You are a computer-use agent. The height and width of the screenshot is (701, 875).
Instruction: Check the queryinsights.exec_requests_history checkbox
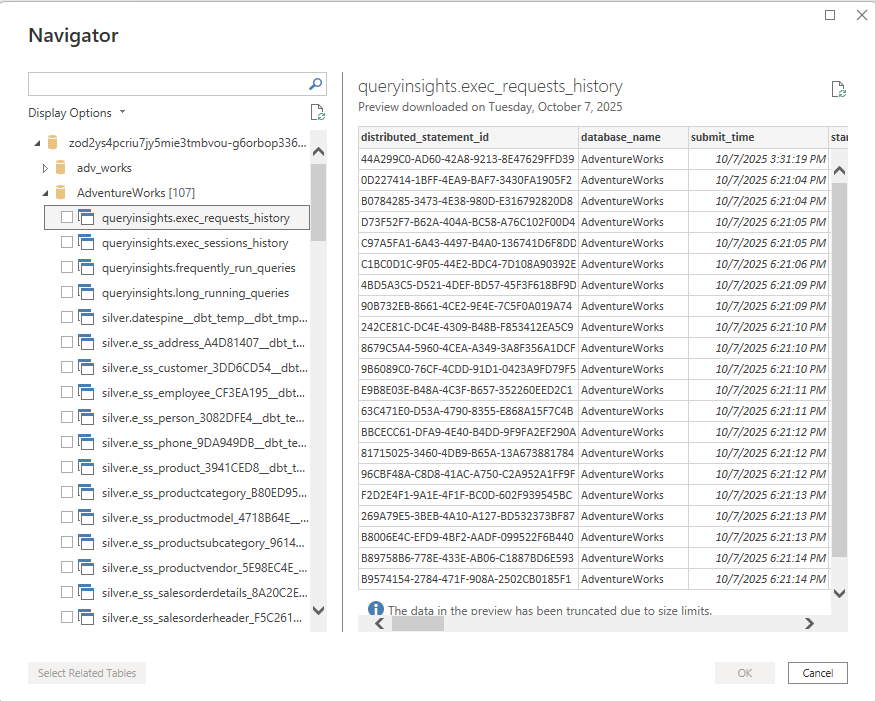[x=67, y=218]
